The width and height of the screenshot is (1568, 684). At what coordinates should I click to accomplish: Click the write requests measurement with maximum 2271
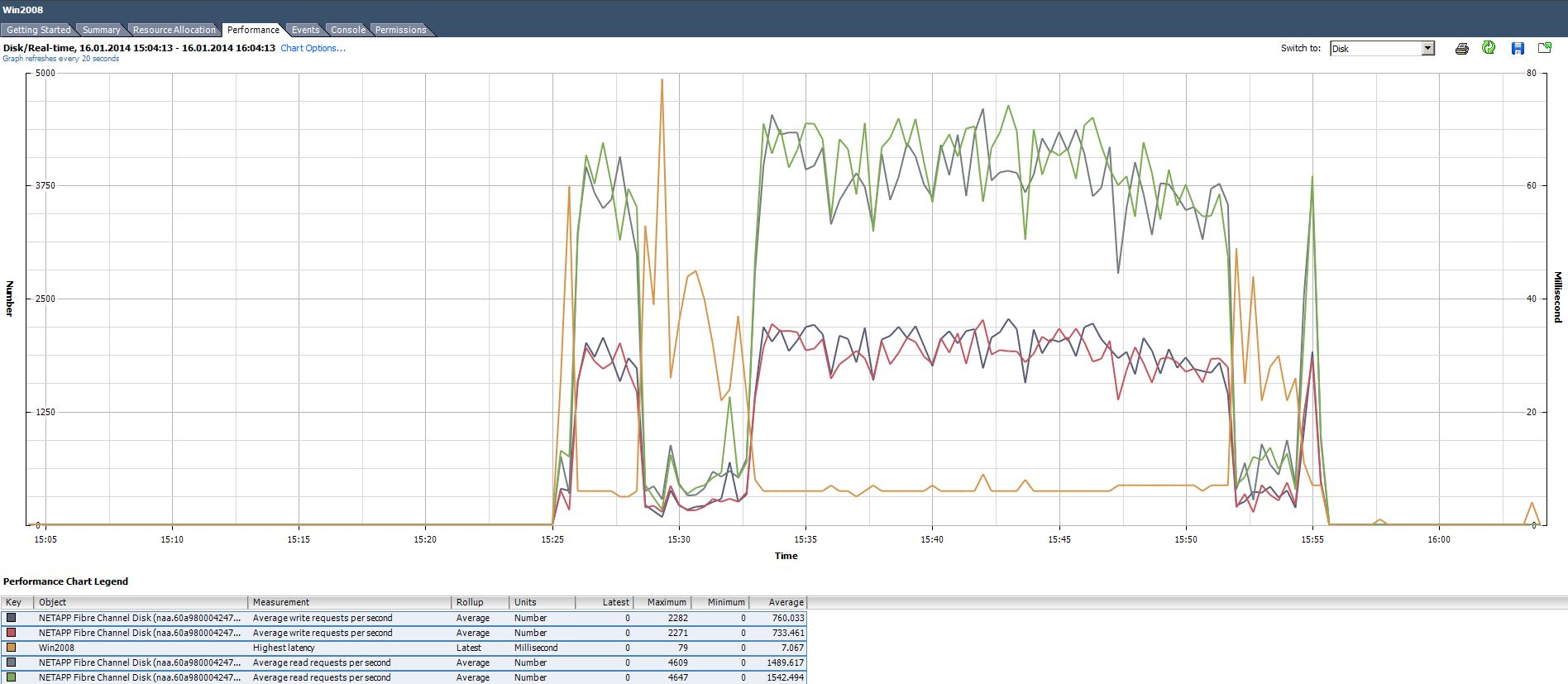[323, 633]
